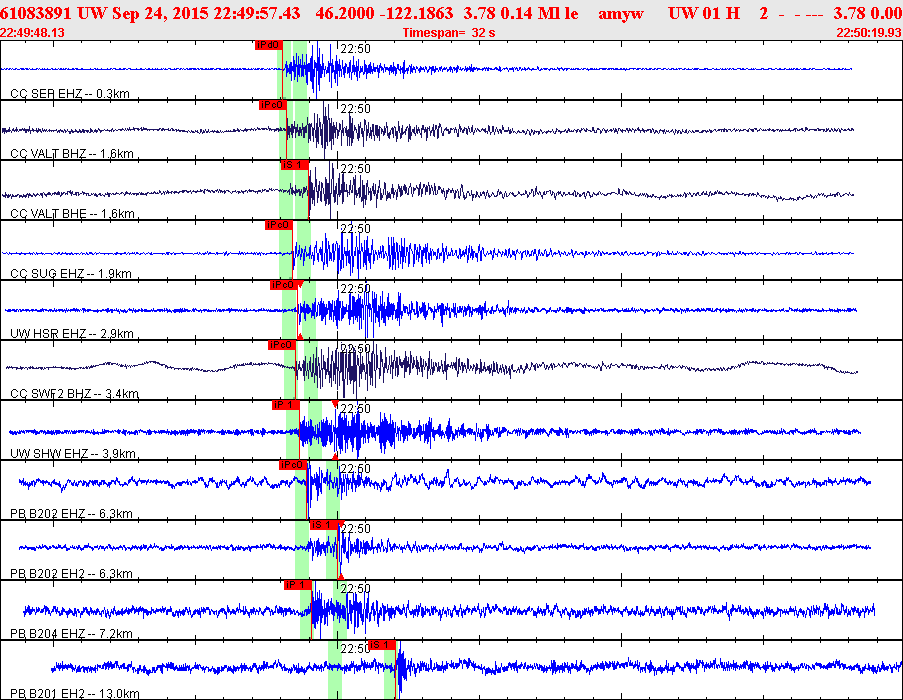Image resolution: width=903 pixels, height=700 pixels.
Task: Select the PB B201 EH2 -- 13.0km label
Action: 75,693
